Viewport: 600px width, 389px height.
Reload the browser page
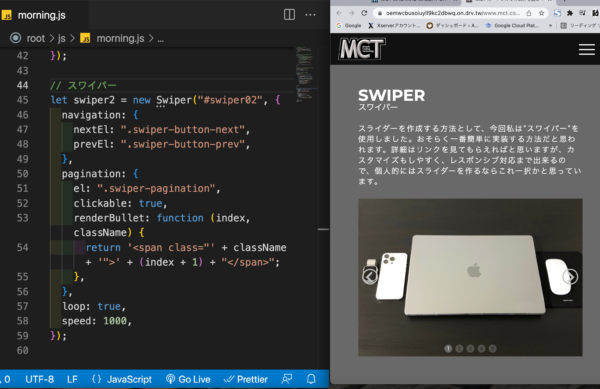364,13
